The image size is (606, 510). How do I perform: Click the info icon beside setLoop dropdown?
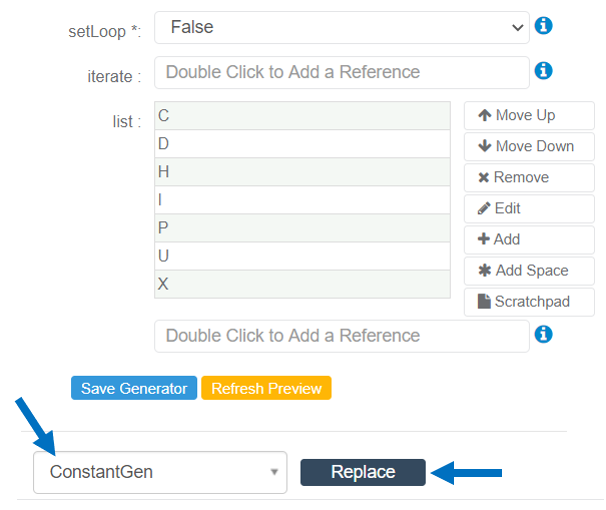coord(544,26)
